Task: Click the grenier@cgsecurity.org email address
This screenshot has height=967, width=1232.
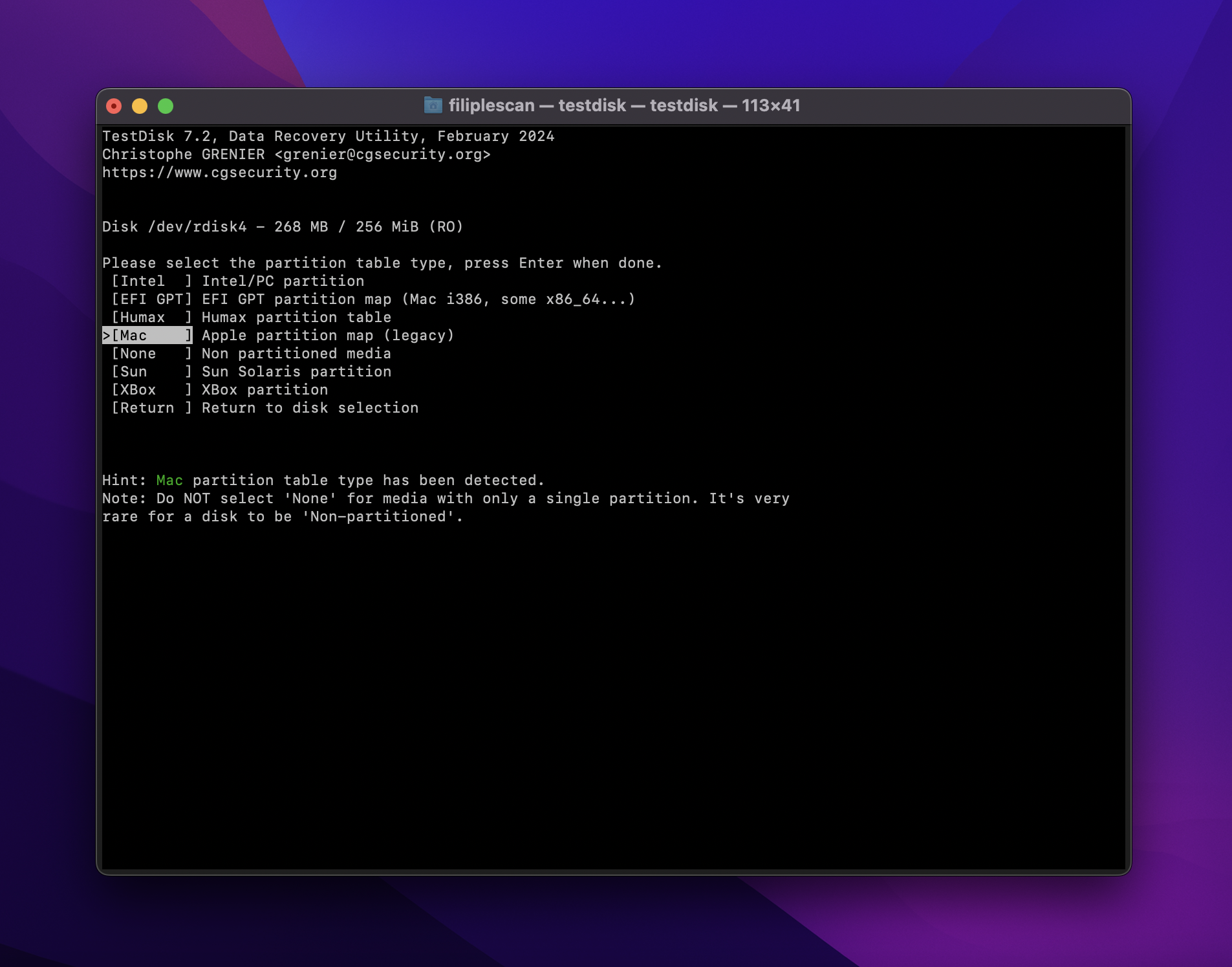Action: pos(382,155)
